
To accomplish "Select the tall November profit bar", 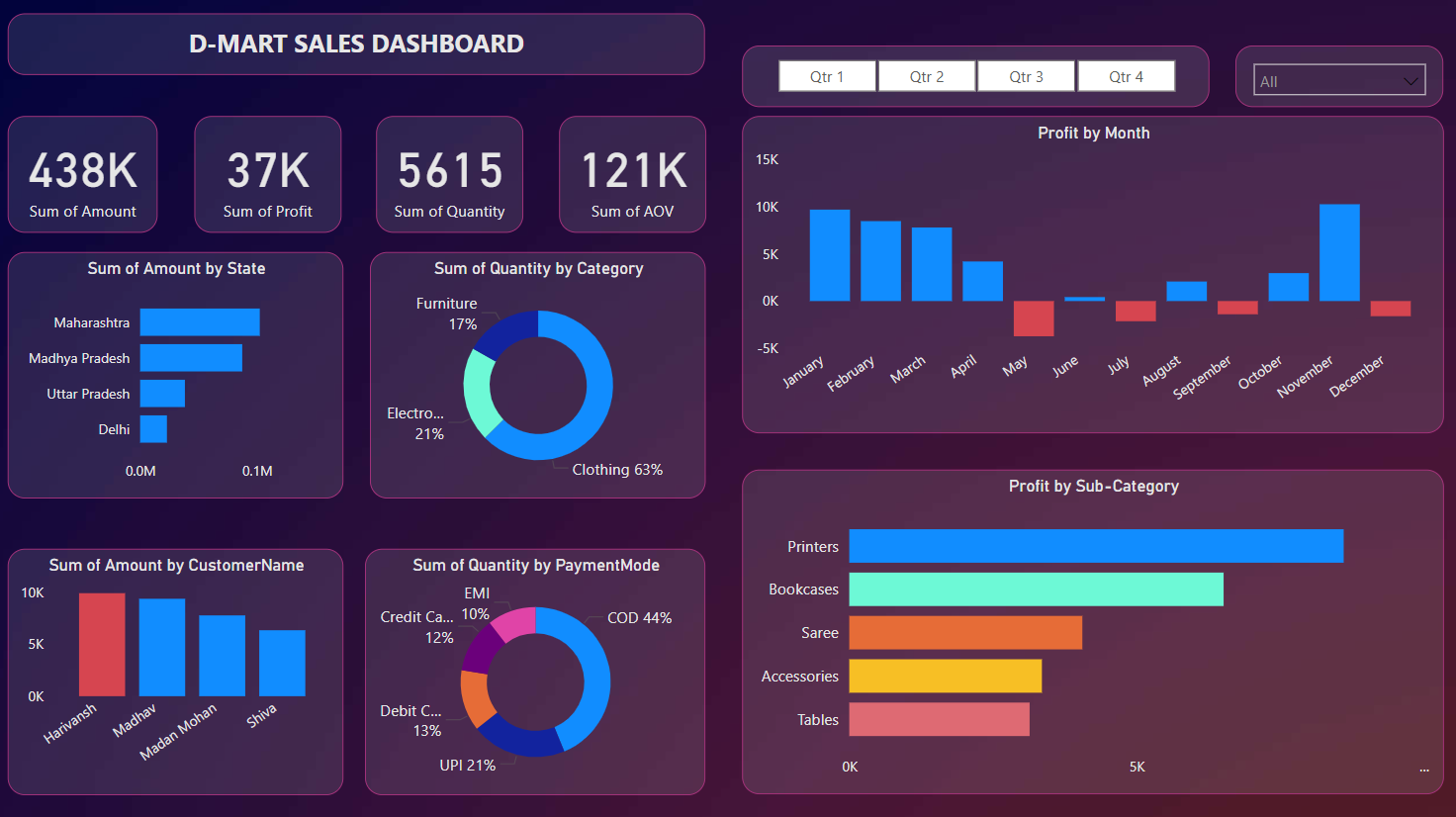I will coord(1339,252).
